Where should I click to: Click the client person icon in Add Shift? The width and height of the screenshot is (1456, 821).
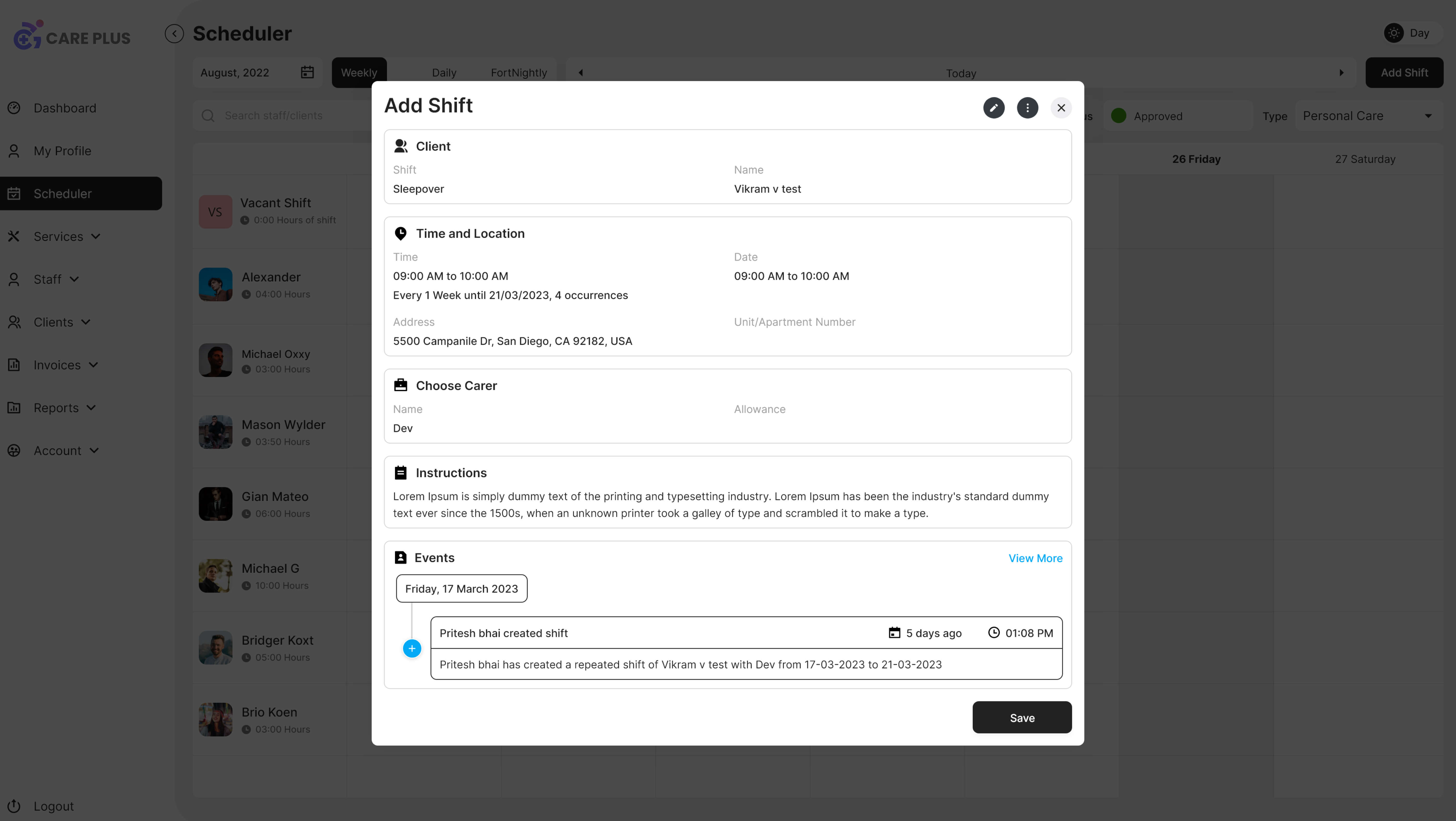click(401, 146)
